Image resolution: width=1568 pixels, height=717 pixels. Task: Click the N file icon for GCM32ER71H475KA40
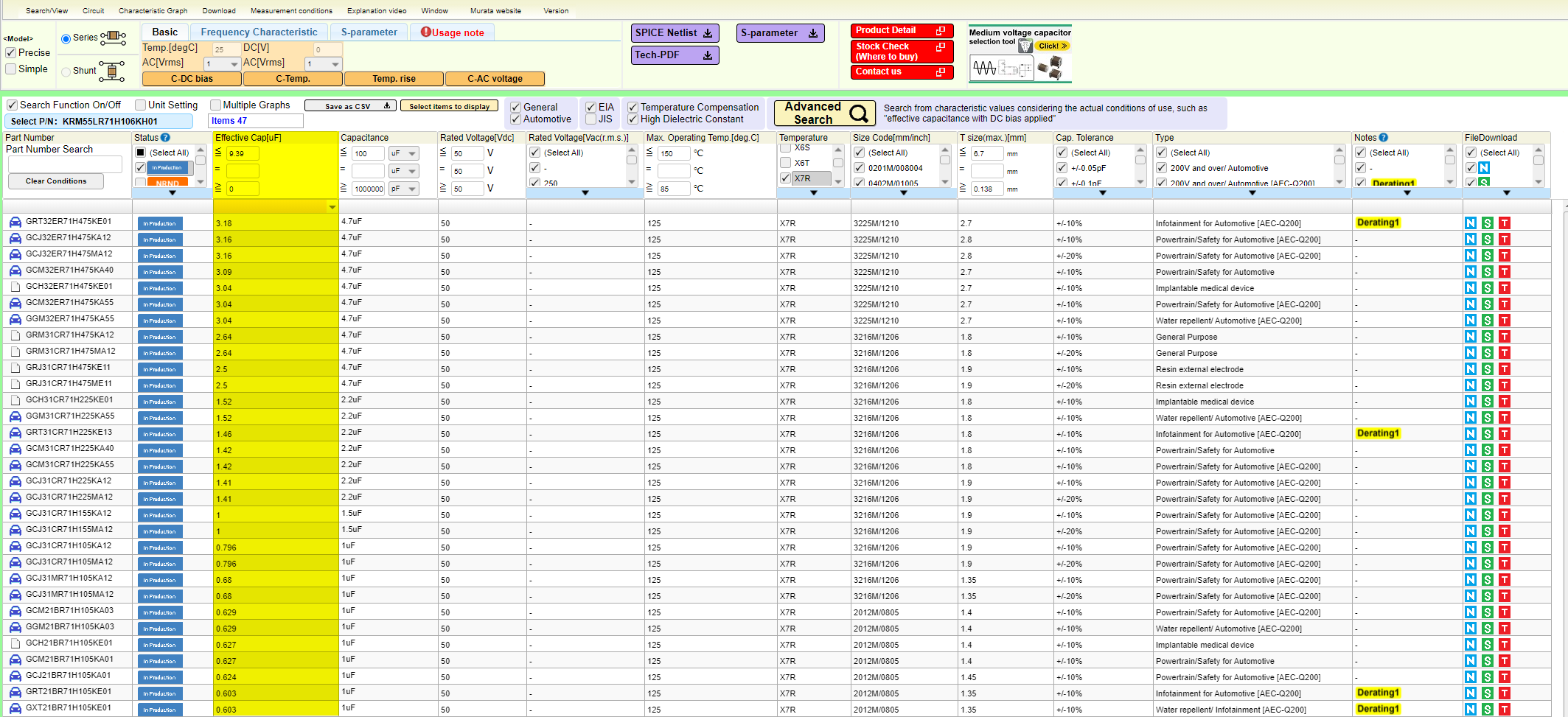pyautogui.click(x=1470, y=271)
